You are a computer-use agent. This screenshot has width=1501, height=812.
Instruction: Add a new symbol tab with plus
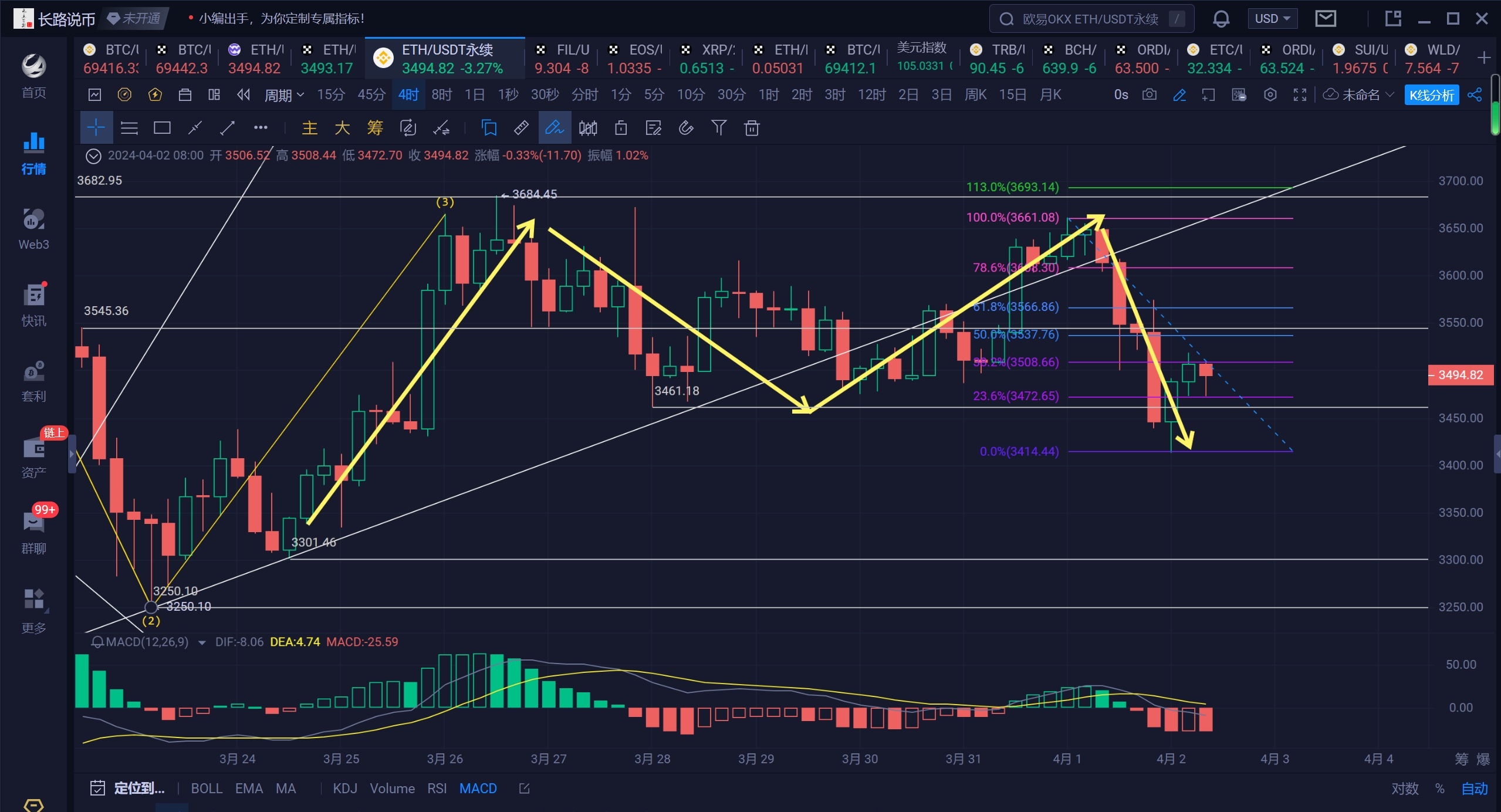[1484, 57]
